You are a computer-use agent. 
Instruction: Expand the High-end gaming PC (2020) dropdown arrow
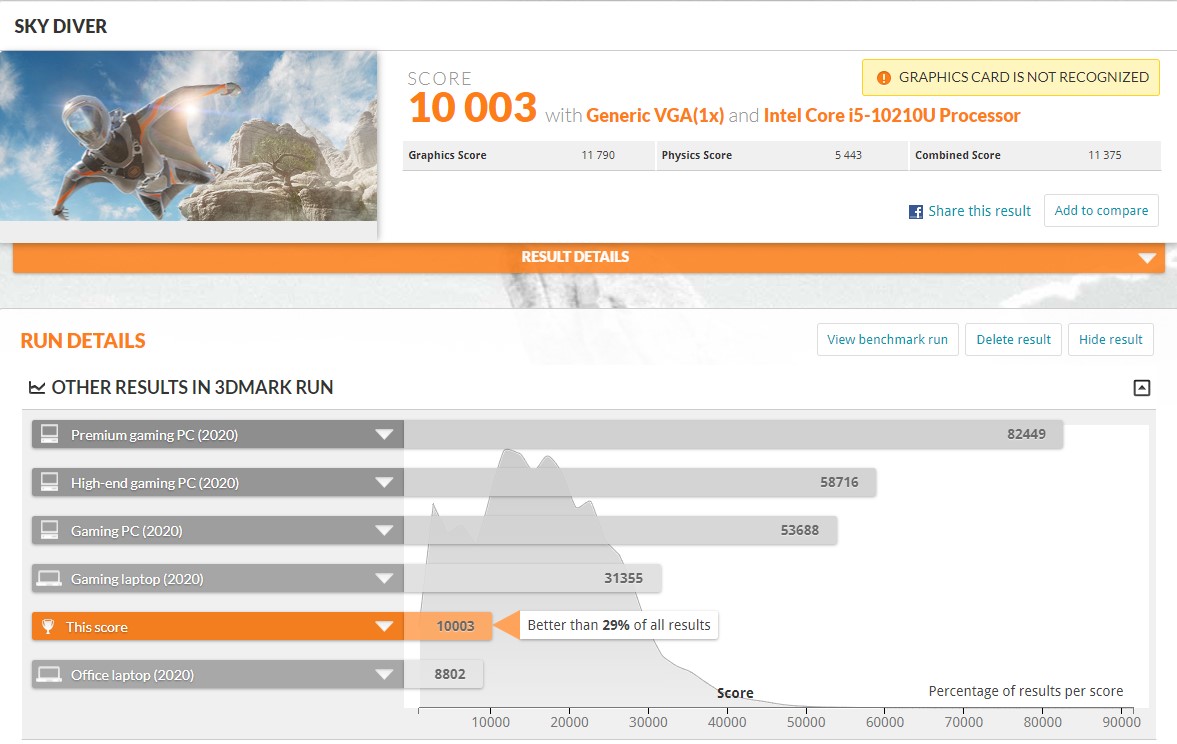tap(384, 483)
